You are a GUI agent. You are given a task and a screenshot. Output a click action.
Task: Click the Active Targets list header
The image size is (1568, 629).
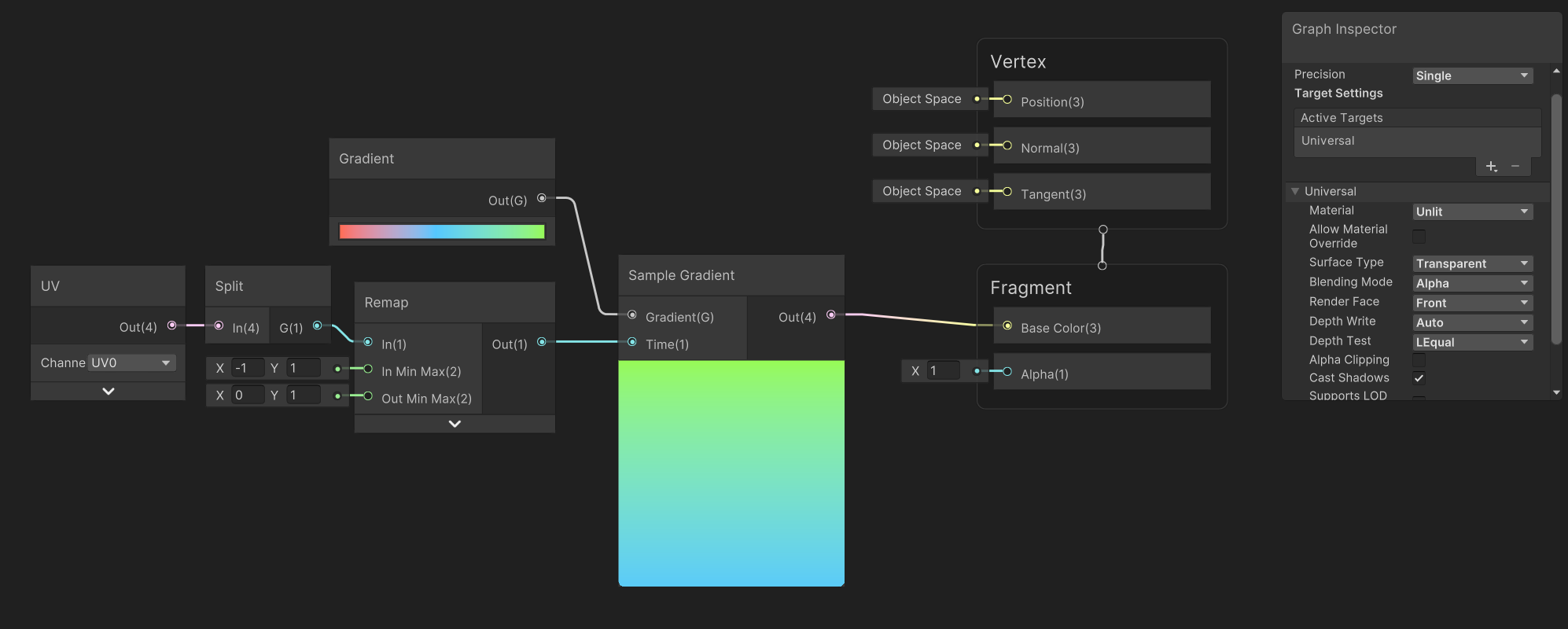pyautogui.click(x=1417, y=118)
